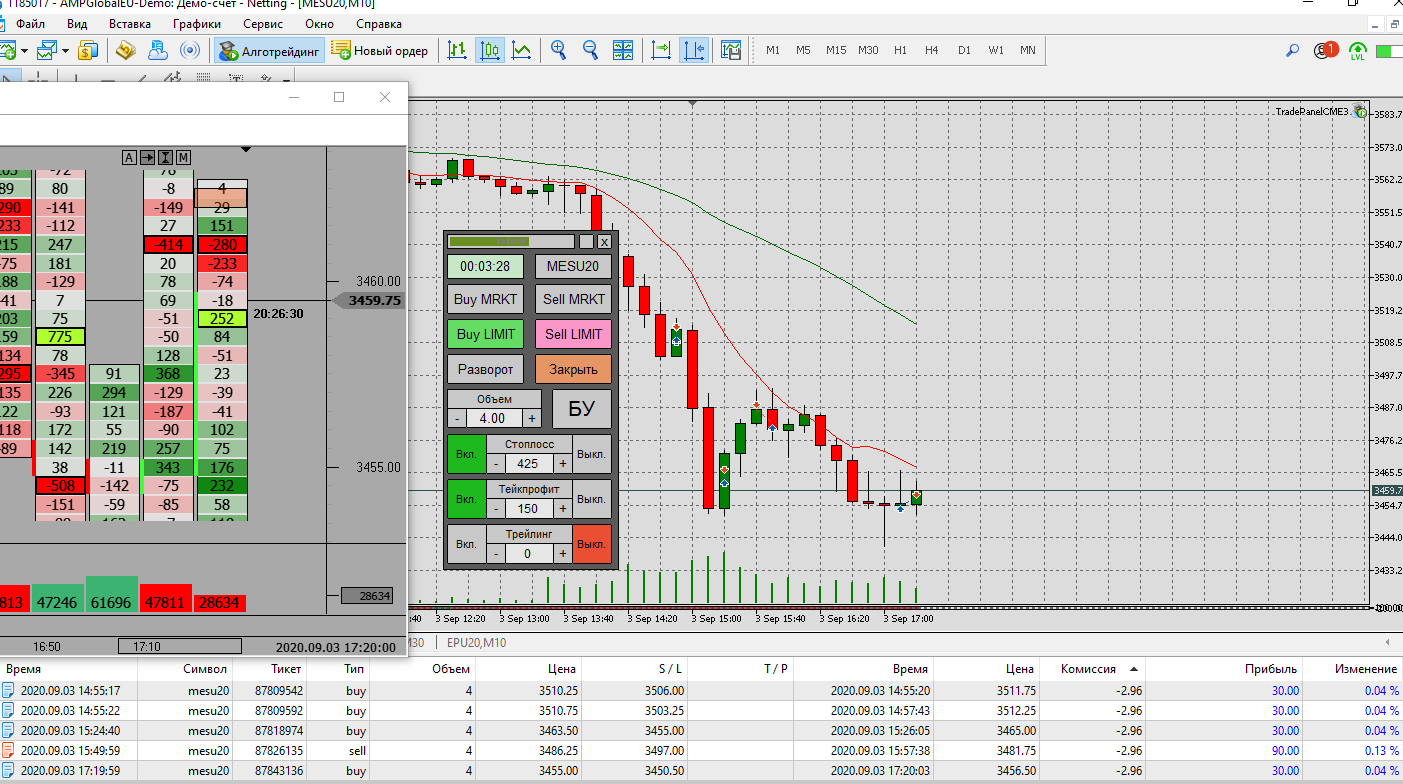The height and width of the screenshot is (784, 1403).
Task: Place order with Buy LIMIT
Action: (485, 334)
